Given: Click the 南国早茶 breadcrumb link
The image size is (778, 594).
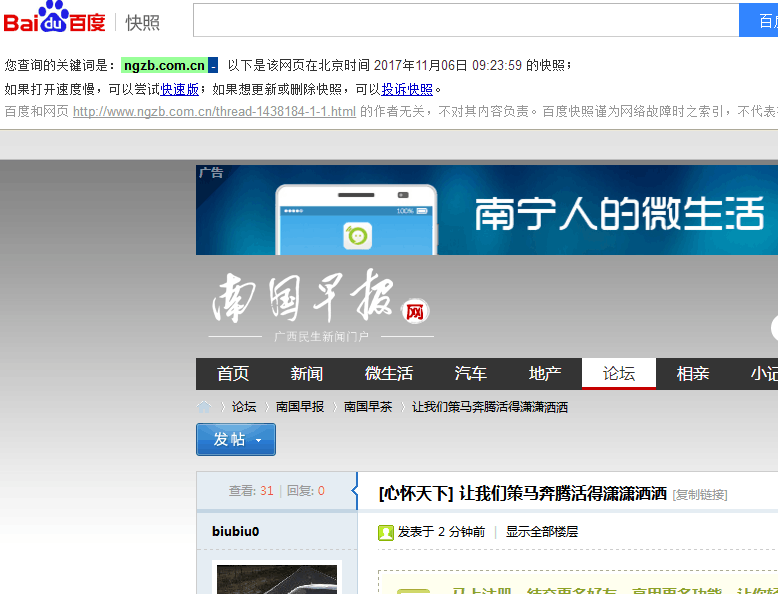Looking at the screenshot, I should pos(368,407).
